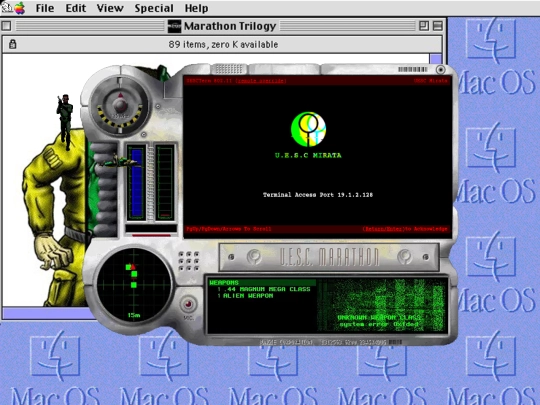540x405 pixels.
Task: Collapse the Marathon Trilogy window with windowshade box
Action: pyautogui.click(x=438, y=26)
